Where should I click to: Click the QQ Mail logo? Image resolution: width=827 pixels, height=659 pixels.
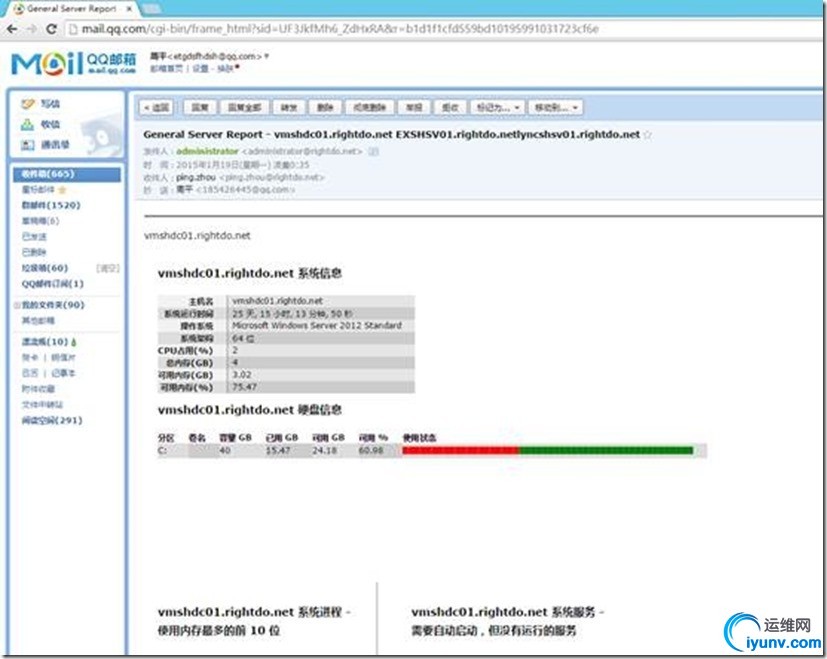tap(73, 63)
